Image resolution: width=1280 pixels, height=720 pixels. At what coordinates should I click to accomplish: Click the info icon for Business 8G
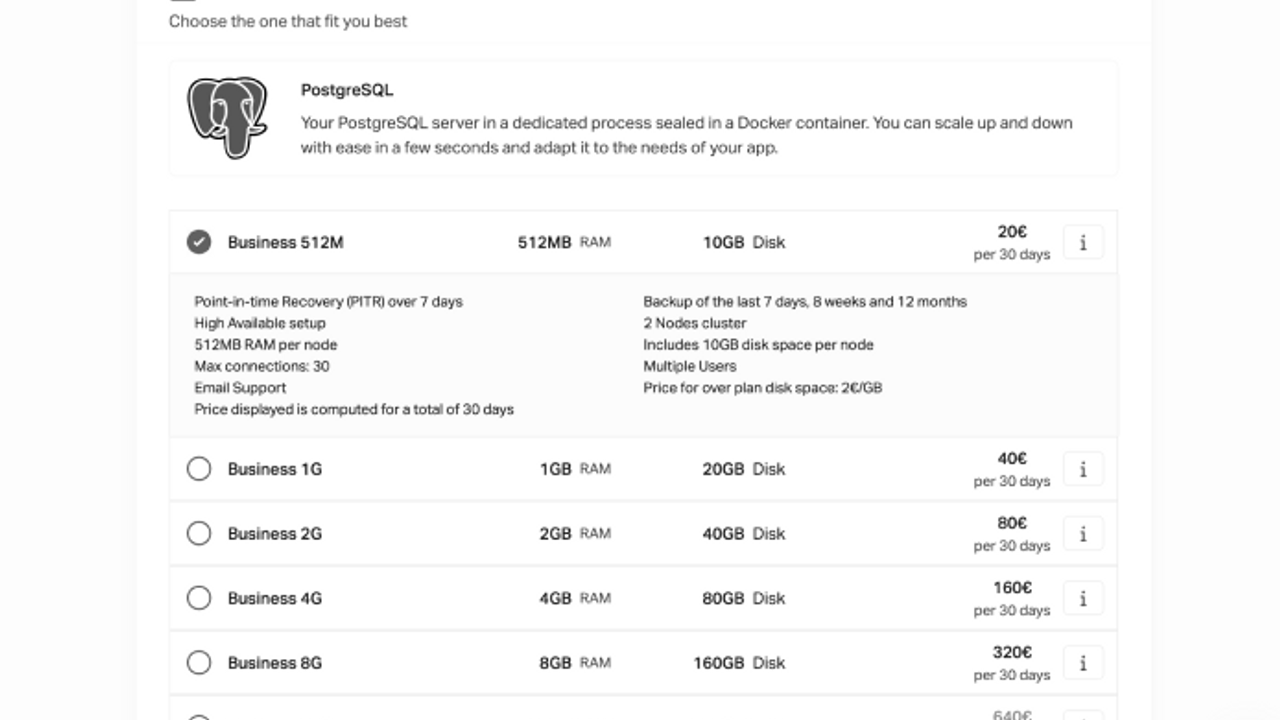[x=1083, y=661]
